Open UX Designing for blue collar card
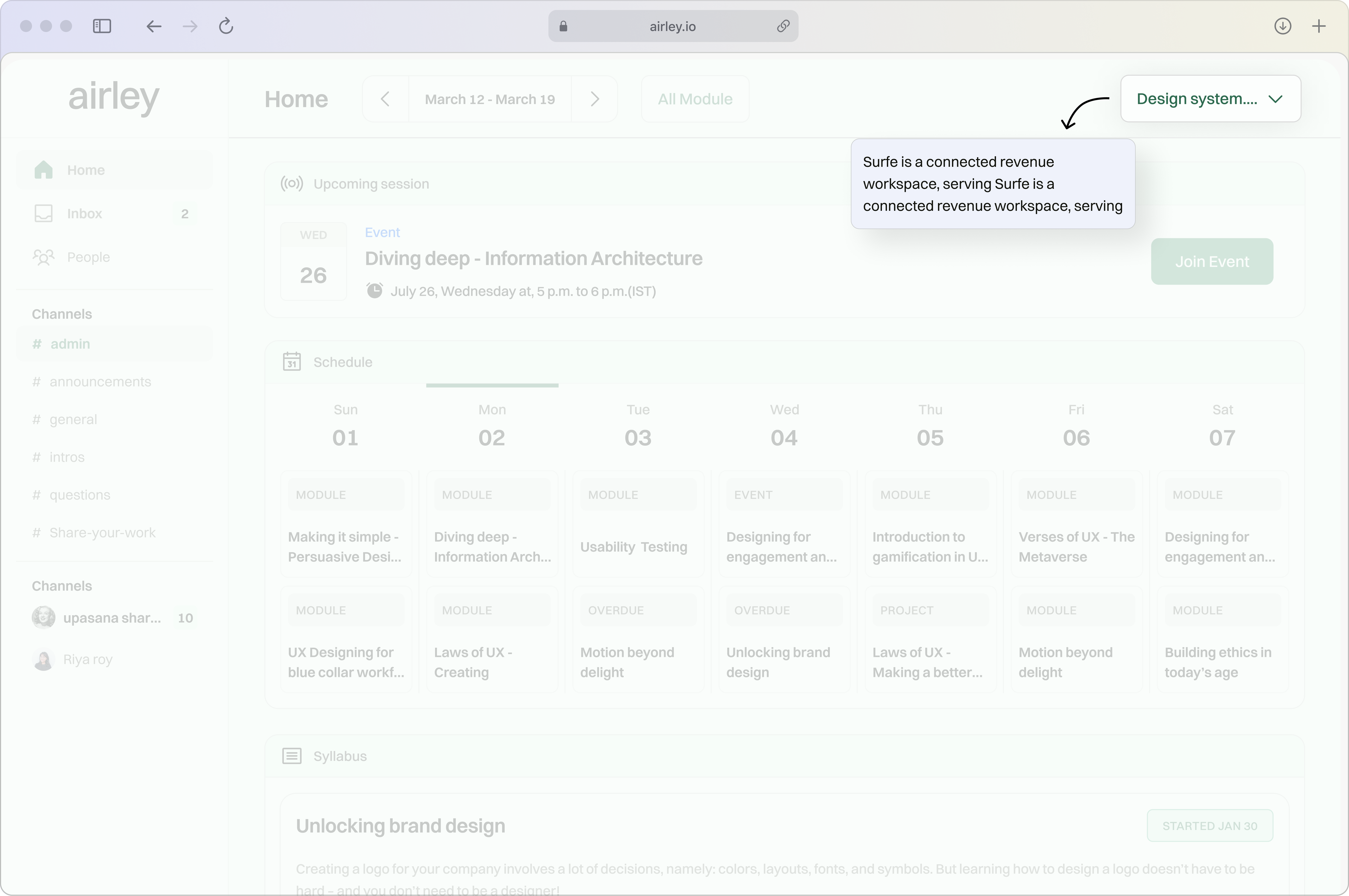 346,639
